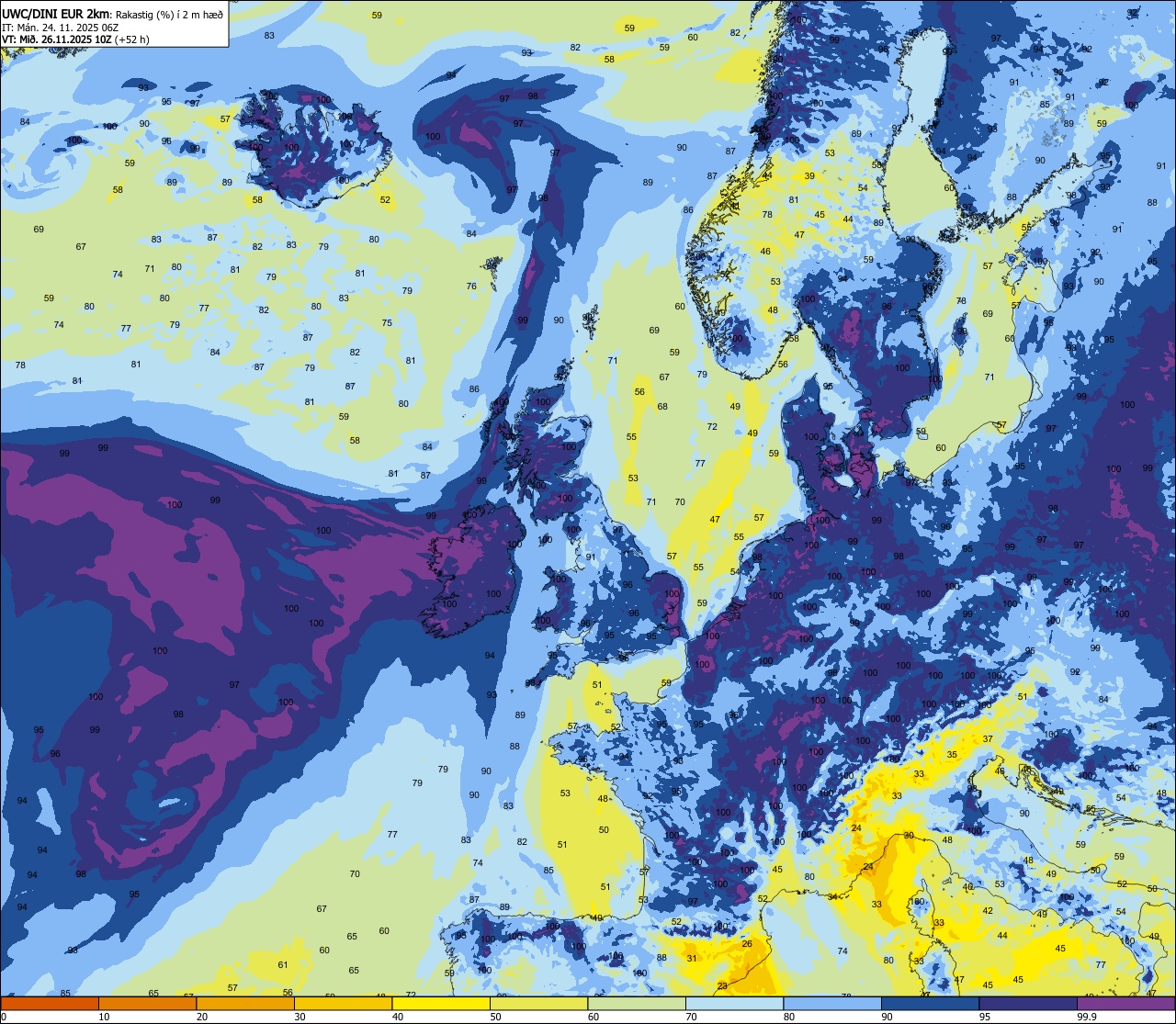
Task: Click the legend swatch below 10 percent
Action: 50,1003
